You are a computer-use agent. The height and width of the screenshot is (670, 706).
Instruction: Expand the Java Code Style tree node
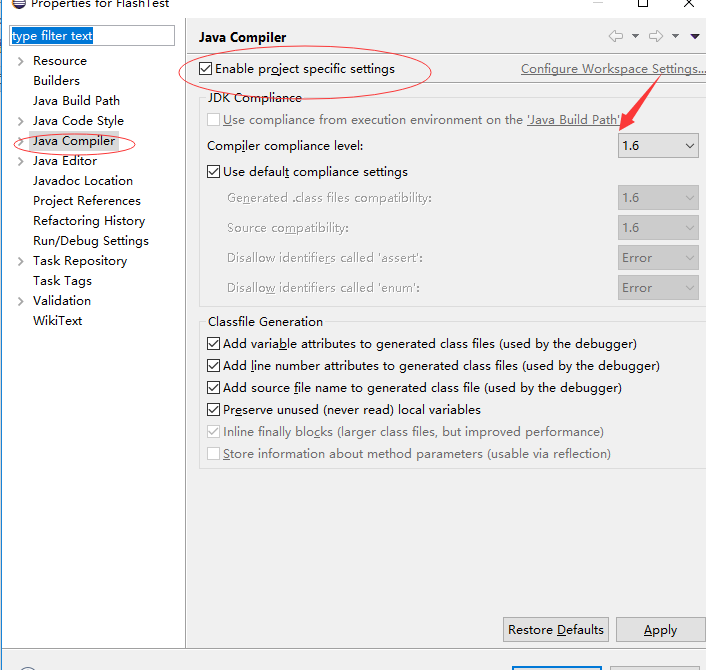(21, 121)
